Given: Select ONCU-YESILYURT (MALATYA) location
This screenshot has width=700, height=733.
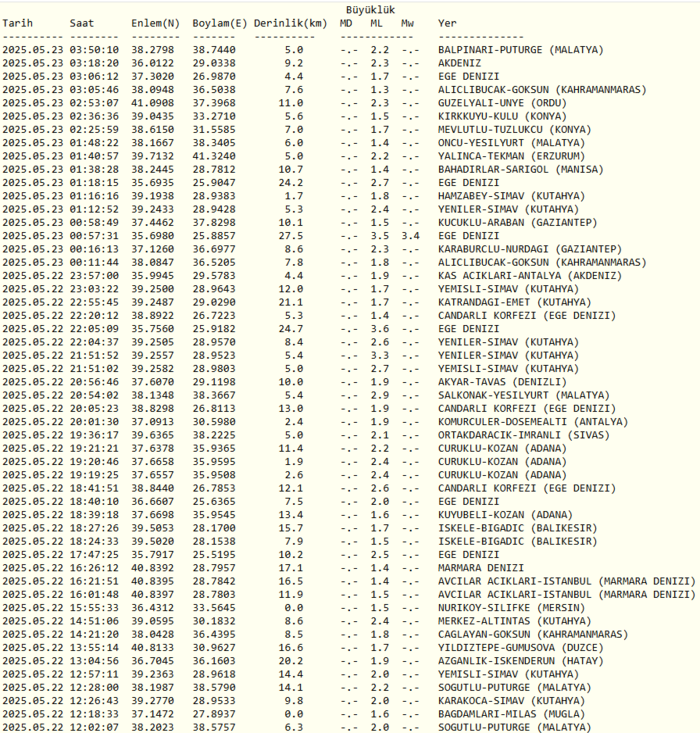Looking at the screenshot, I should tap(512, 143).
